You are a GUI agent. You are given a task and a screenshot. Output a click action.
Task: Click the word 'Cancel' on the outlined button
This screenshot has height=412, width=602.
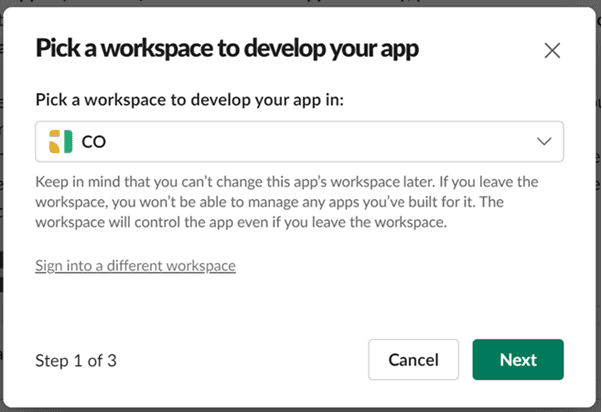[x=413, y=360]
